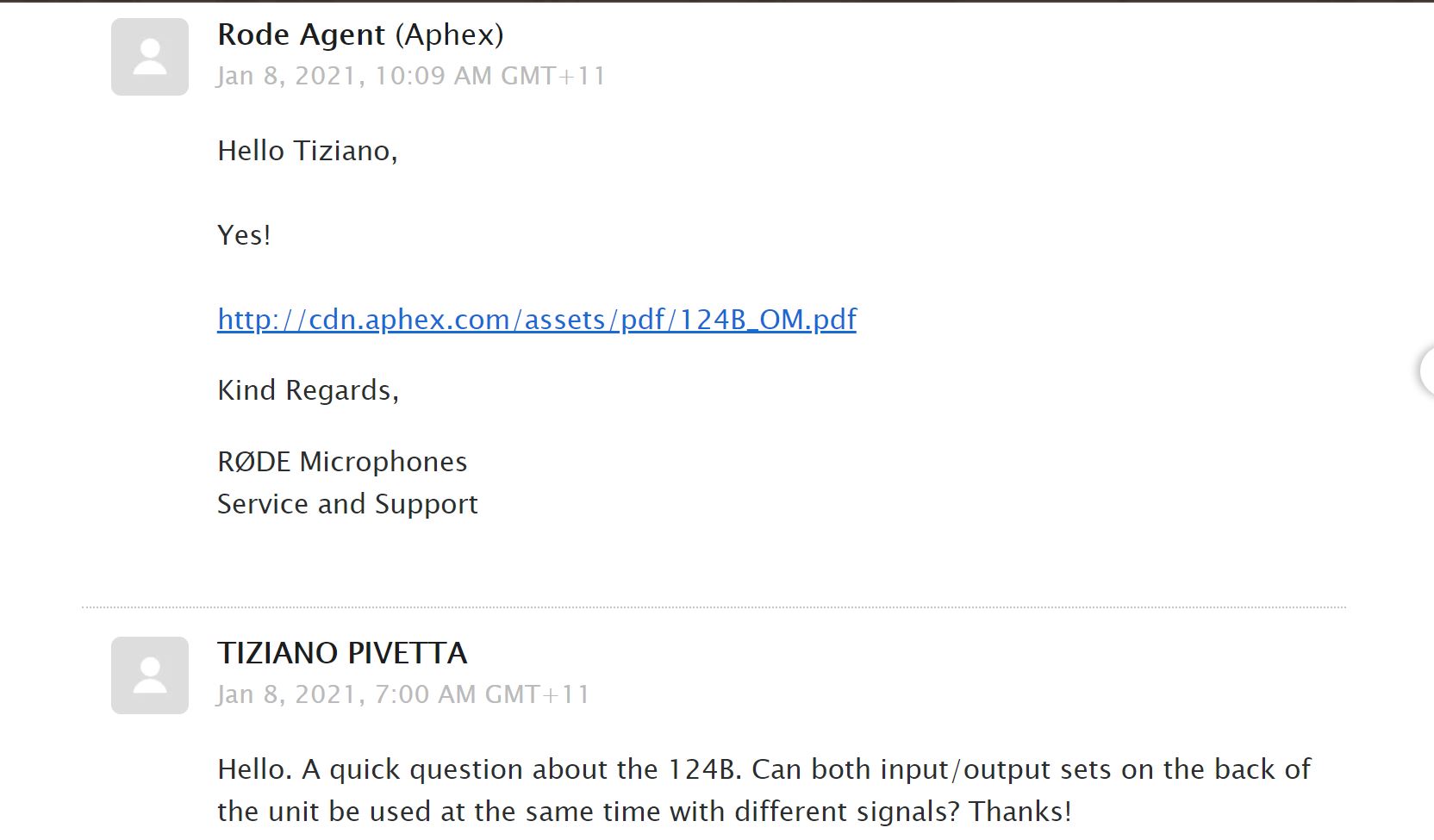Click the 10:09 AM GMT+11 timestamp

point(490,76)
